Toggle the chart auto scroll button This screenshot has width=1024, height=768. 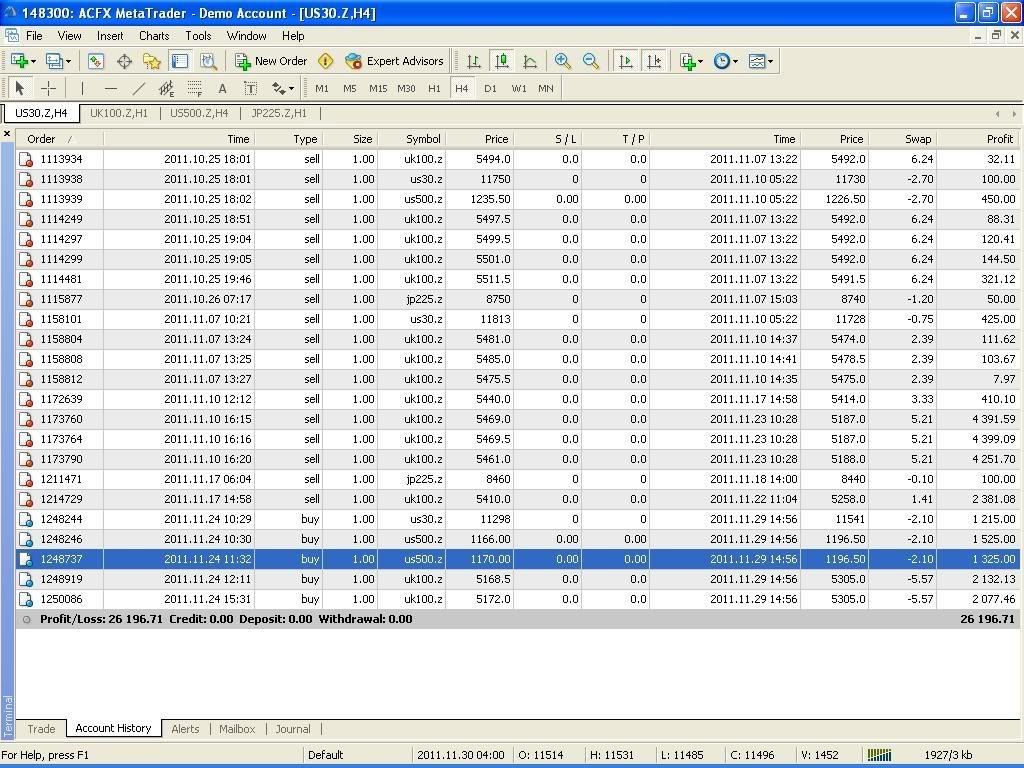pyautogui.click(x=626, y=61)
